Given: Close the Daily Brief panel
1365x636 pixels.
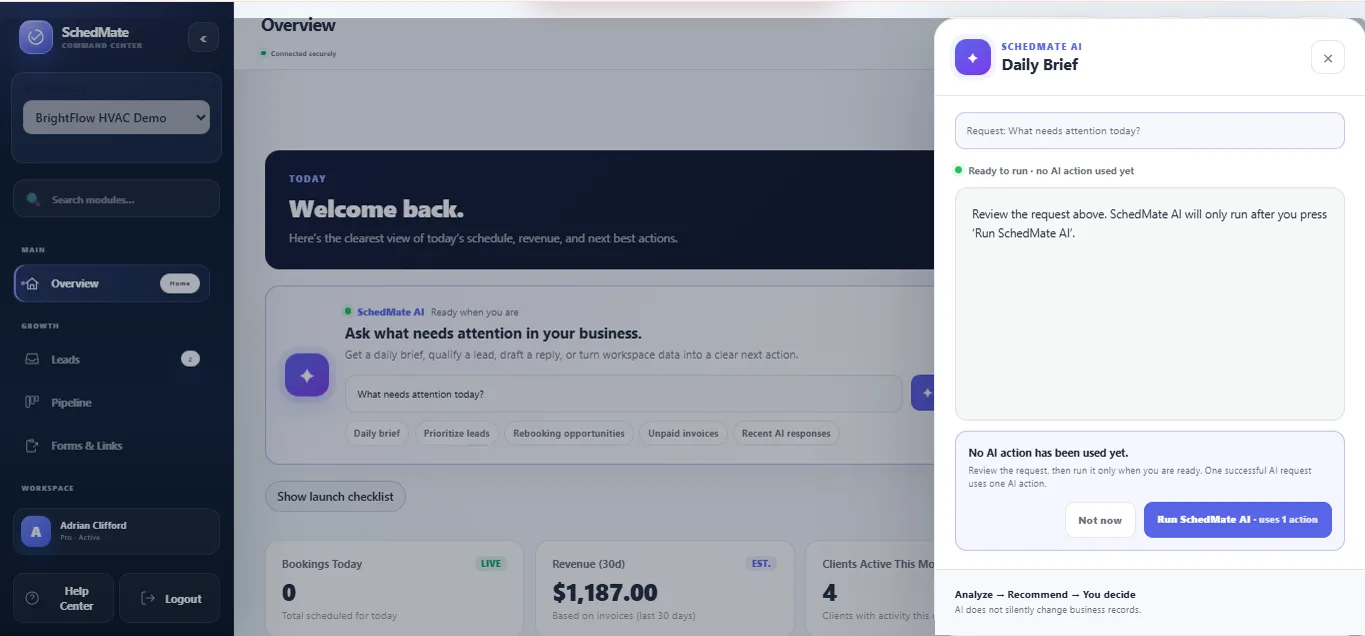Looking at the screenshot, I should click(1328, 58).
